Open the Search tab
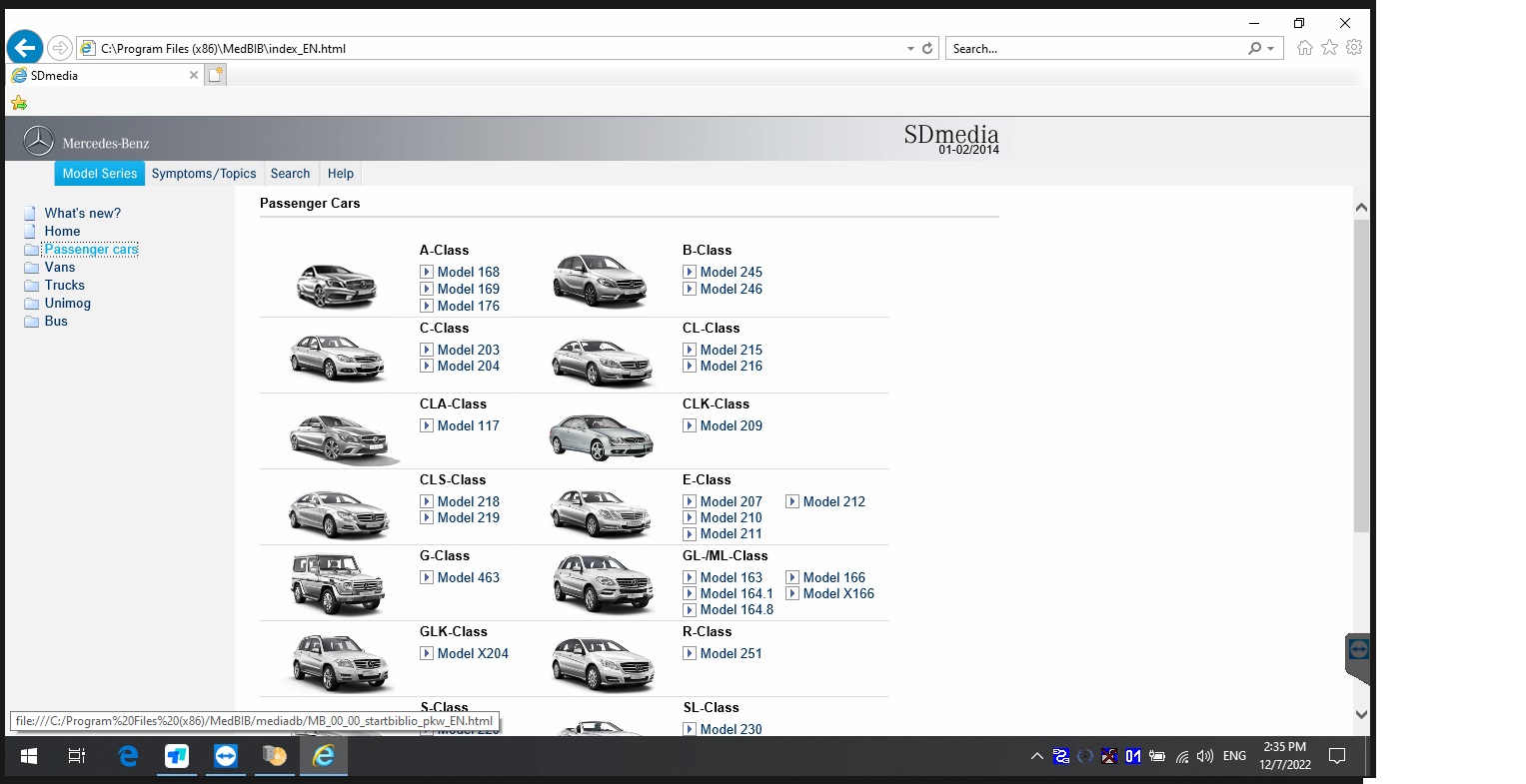The height and width of the screenshot is (784, 1526). 290,174
